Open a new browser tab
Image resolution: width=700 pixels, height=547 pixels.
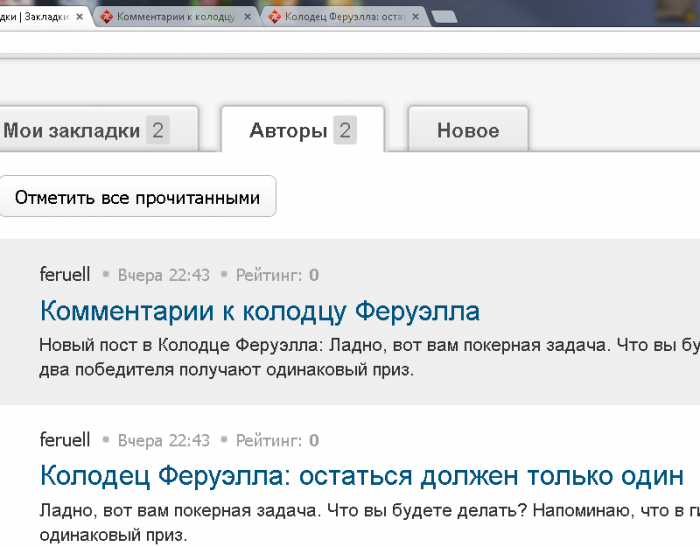click(444, 17)
